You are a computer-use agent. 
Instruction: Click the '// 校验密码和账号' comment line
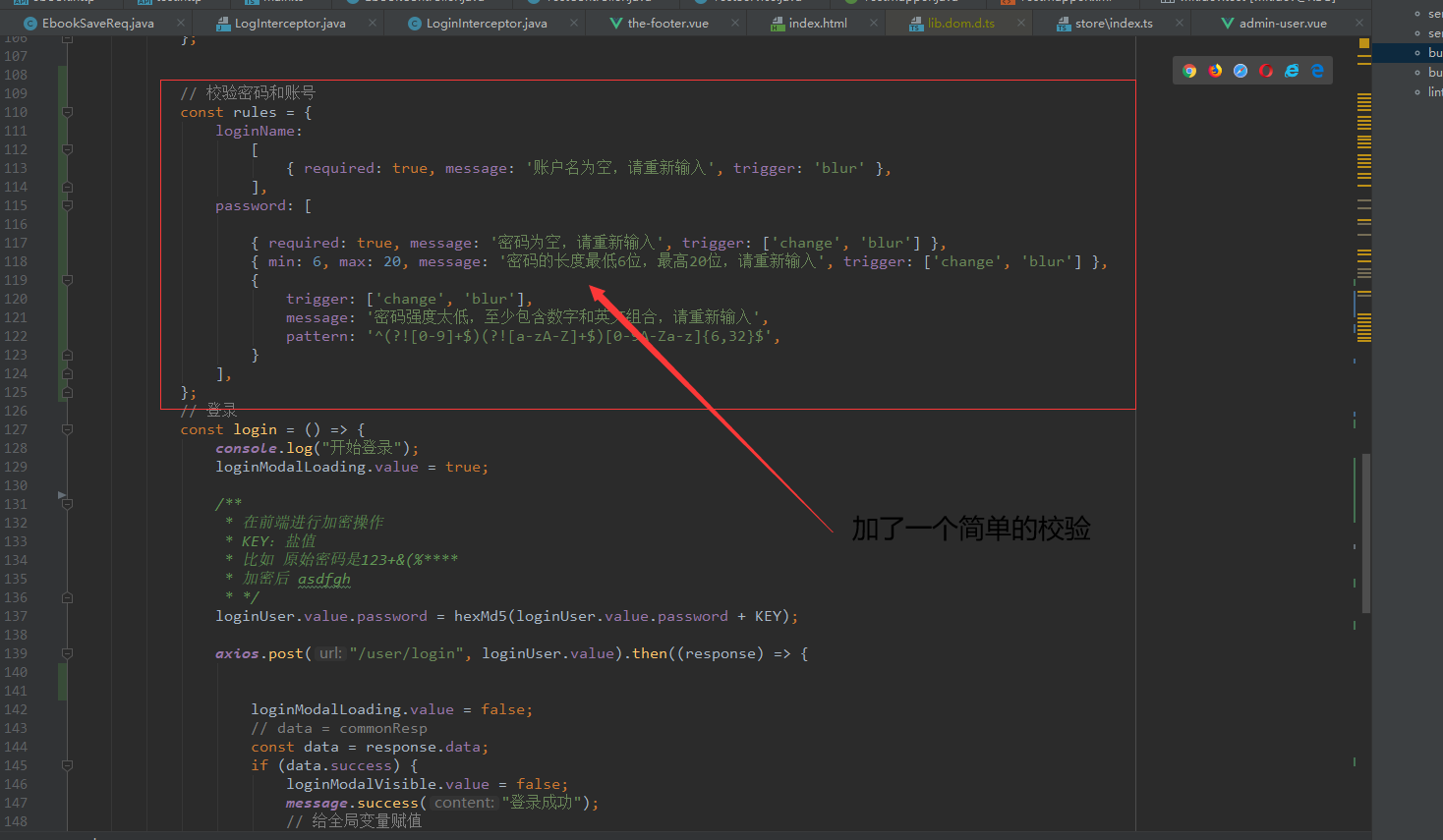pos(248,92)
